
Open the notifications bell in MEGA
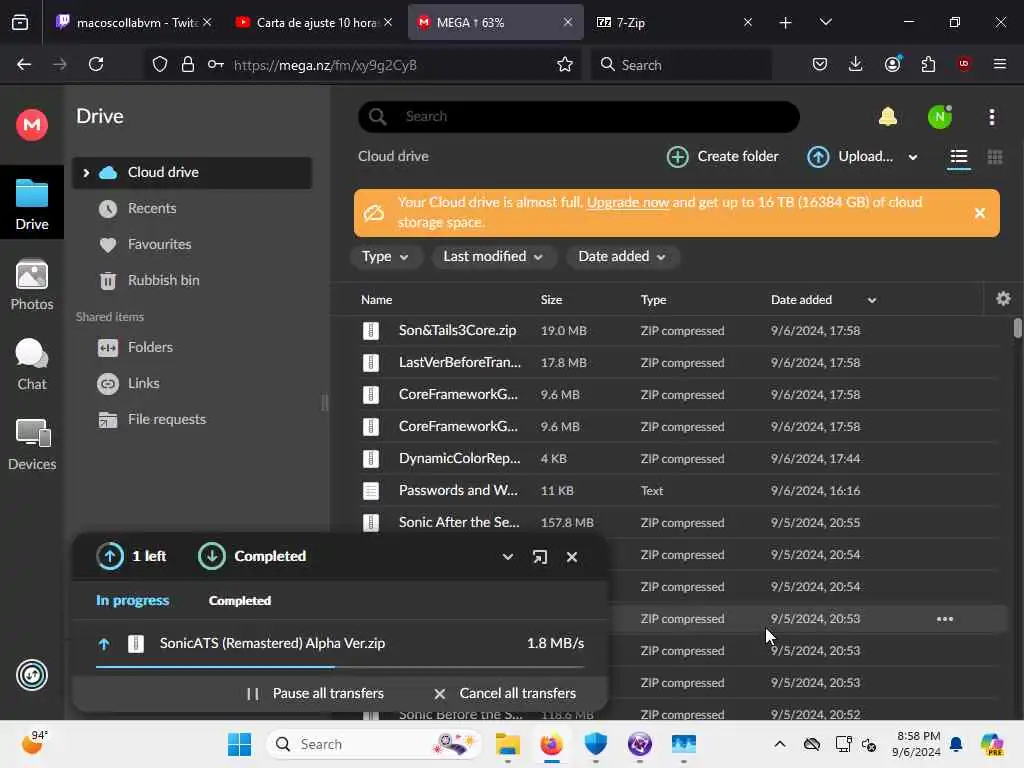(888, 117)
